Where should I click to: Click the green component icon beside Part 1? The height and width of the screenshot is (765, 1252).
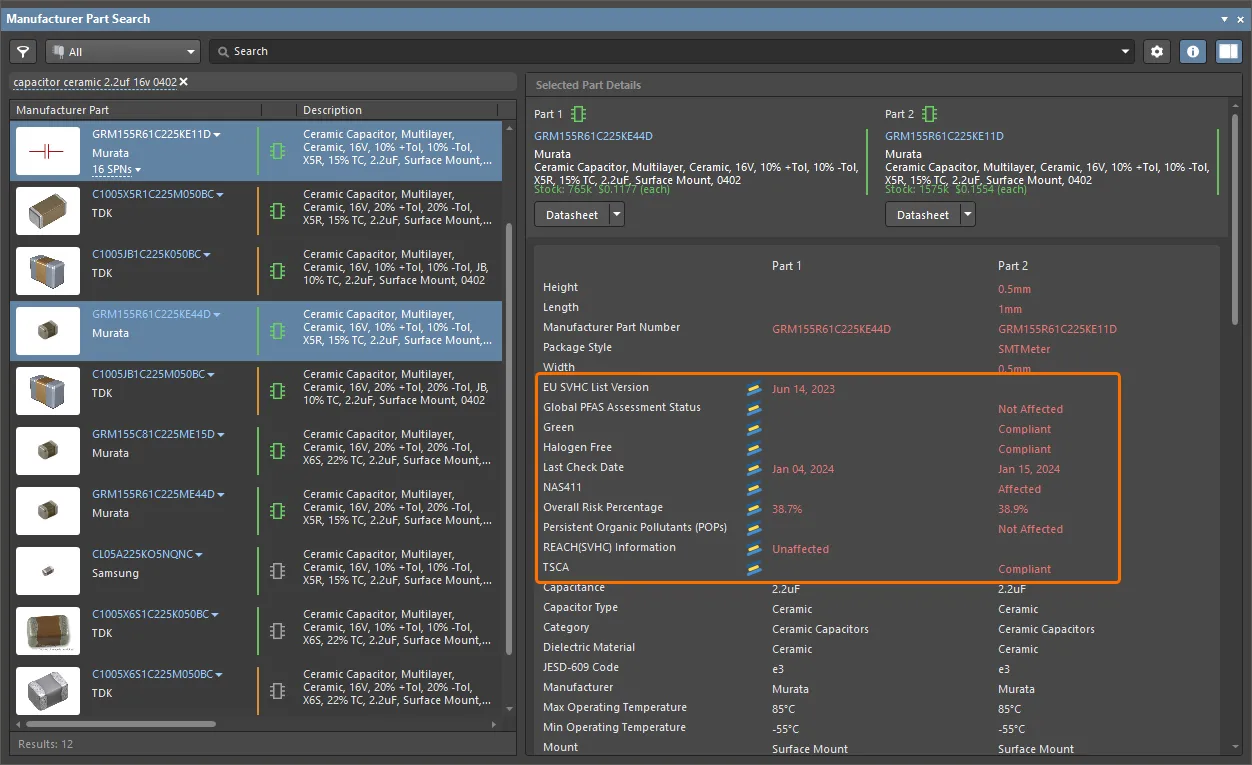pyautogui.click(x=579, y=114)
